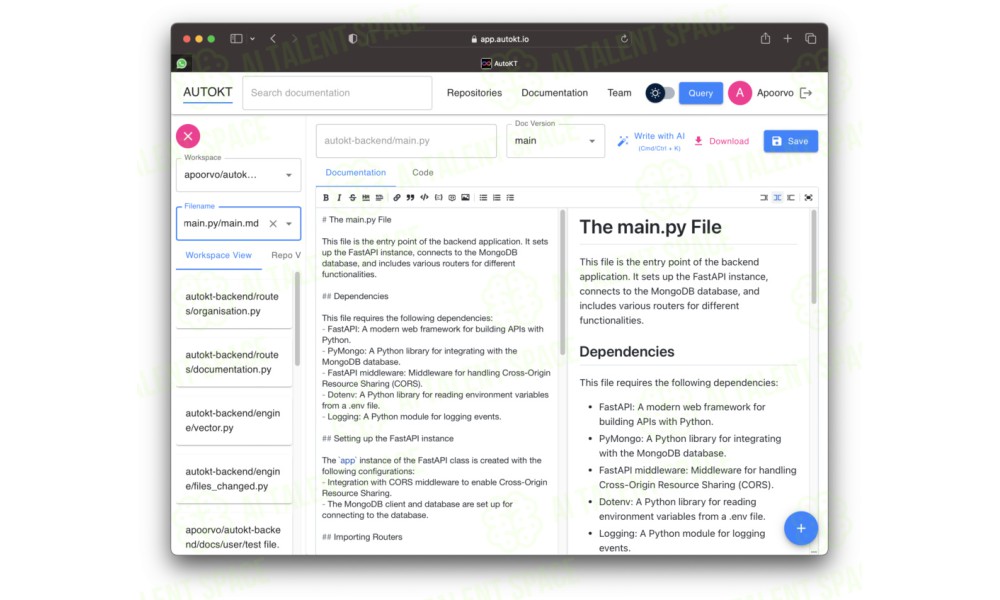Click the file list scrollbar

297,319
